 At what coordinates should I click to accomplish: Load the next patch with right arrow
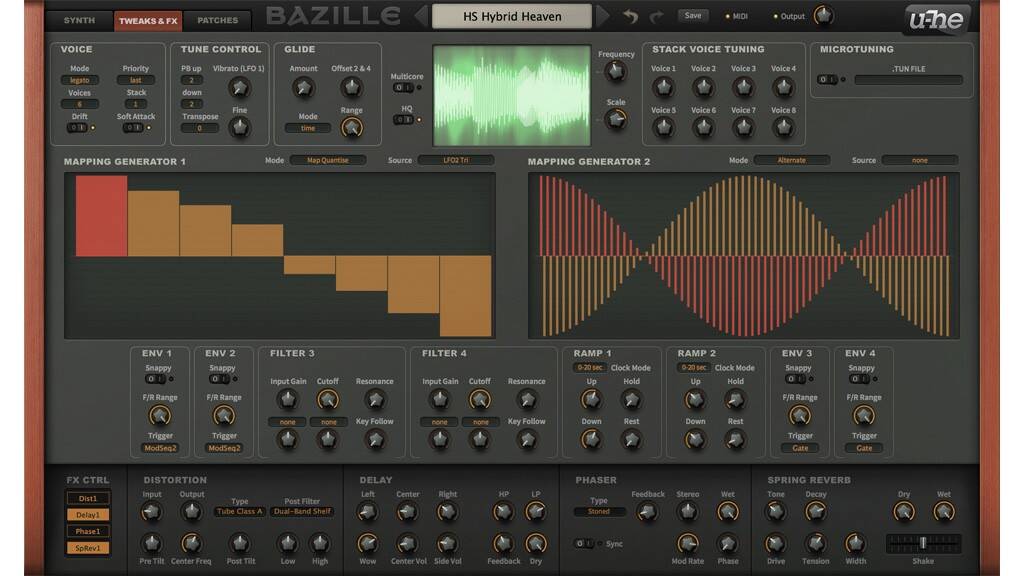pos(603,16)
